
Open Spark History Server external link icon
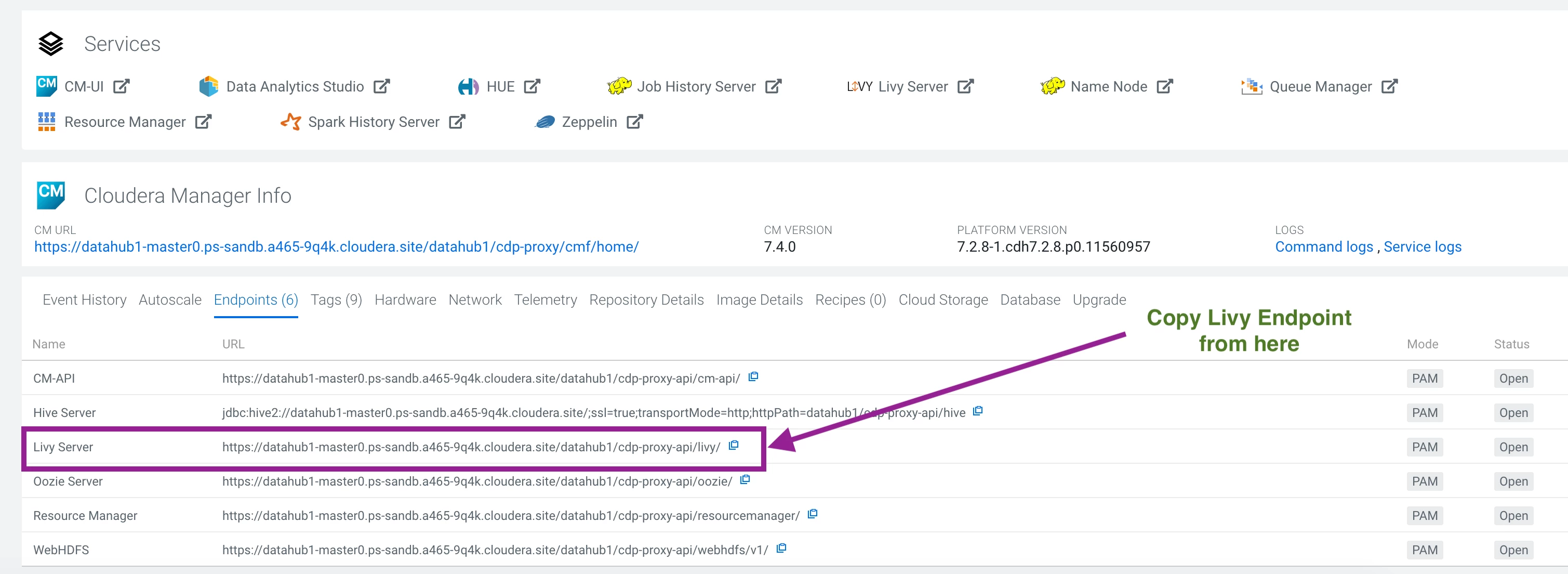[x=457, y=122]
